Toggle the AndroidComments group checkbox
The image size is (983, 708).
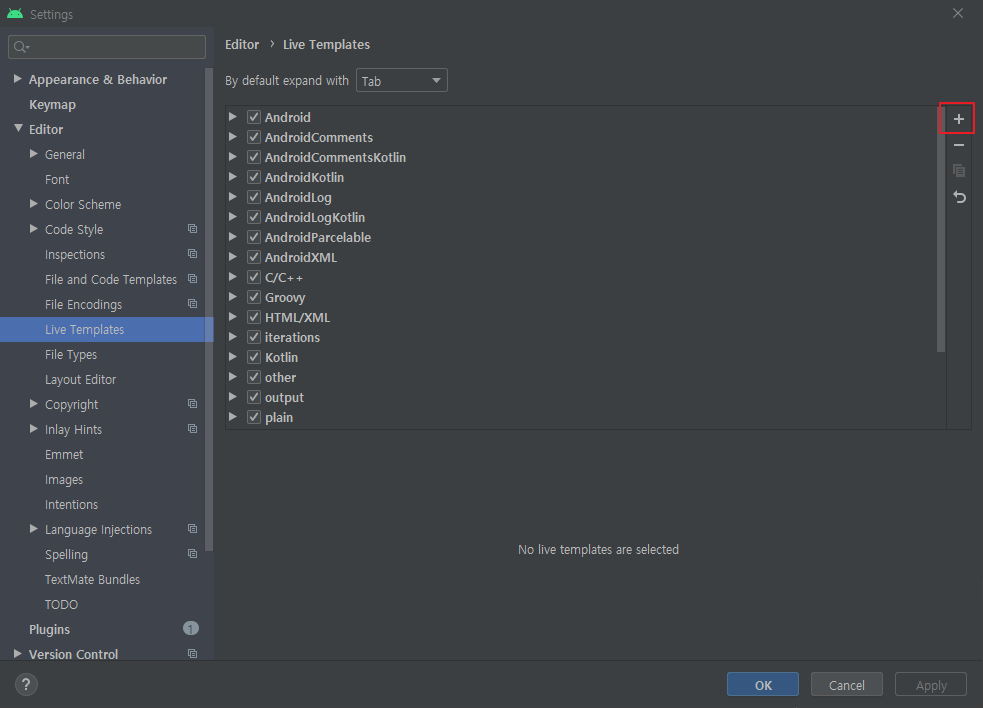[254, 137]
